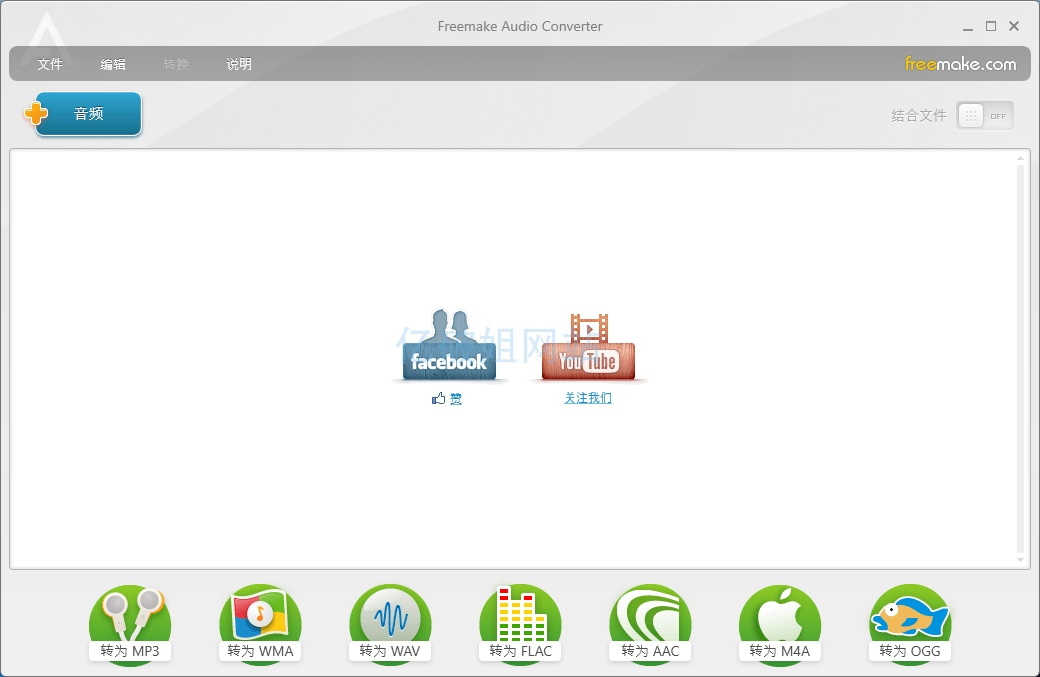1040x677 pixels.
Task: Click the file list vertical scrollbar
Action: pyautogui.click(x=1020, y=358)
